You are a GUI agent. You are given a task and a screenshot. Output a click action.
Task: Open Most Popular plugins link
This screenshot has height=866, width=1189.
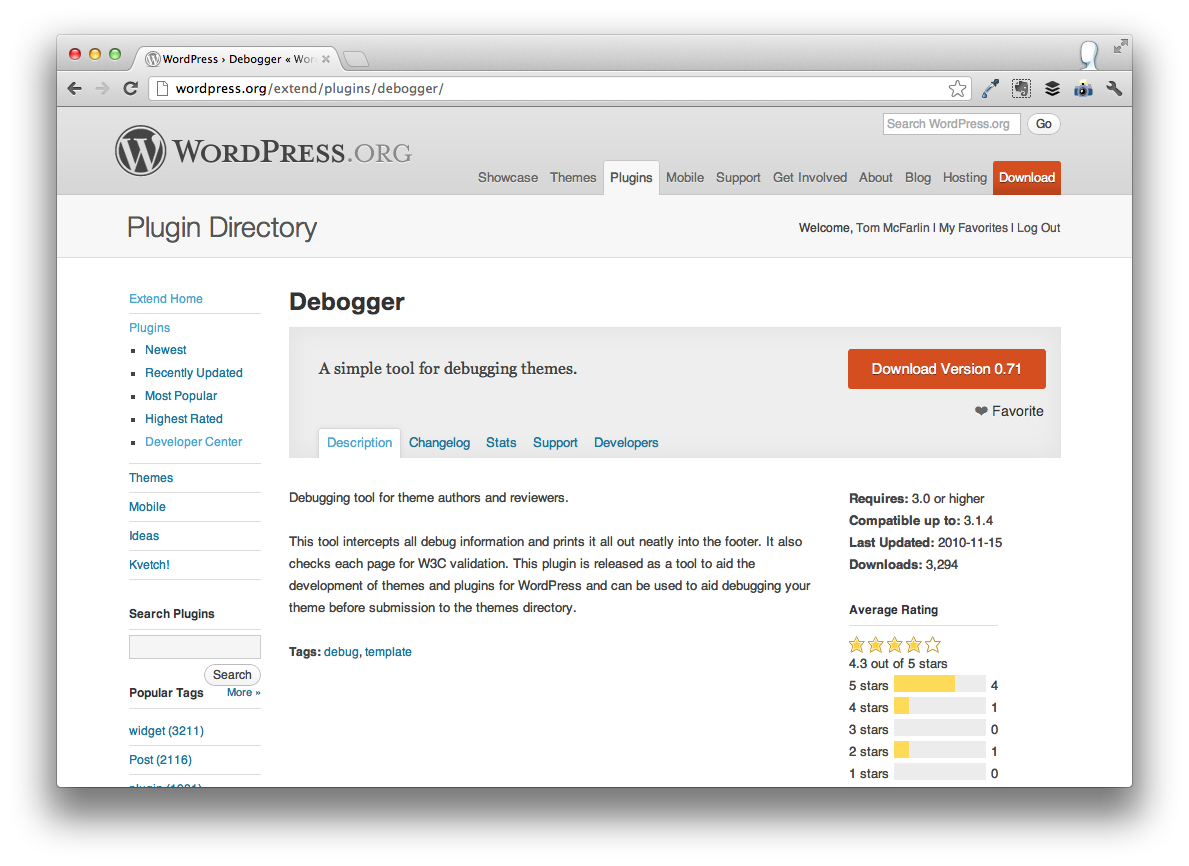coord(180,396)
